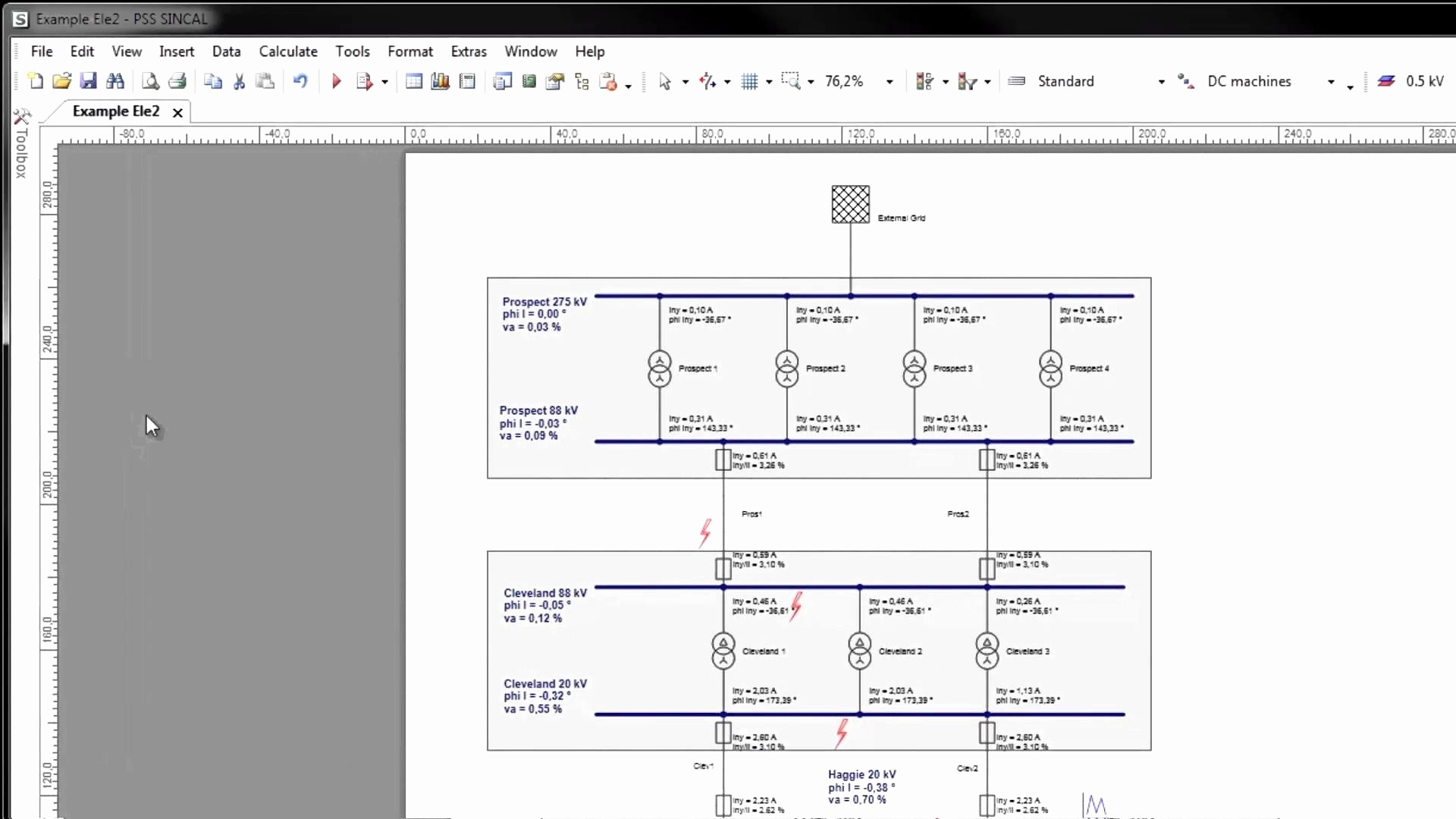Close the Example Ele2 tab
Viewport: 1456px width, 819px height.
[177, 112]
